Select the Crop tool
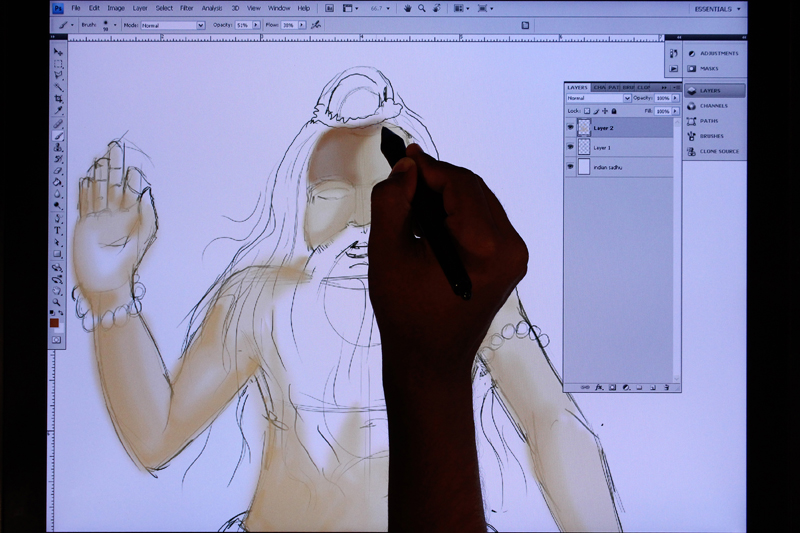 (58, 99)
